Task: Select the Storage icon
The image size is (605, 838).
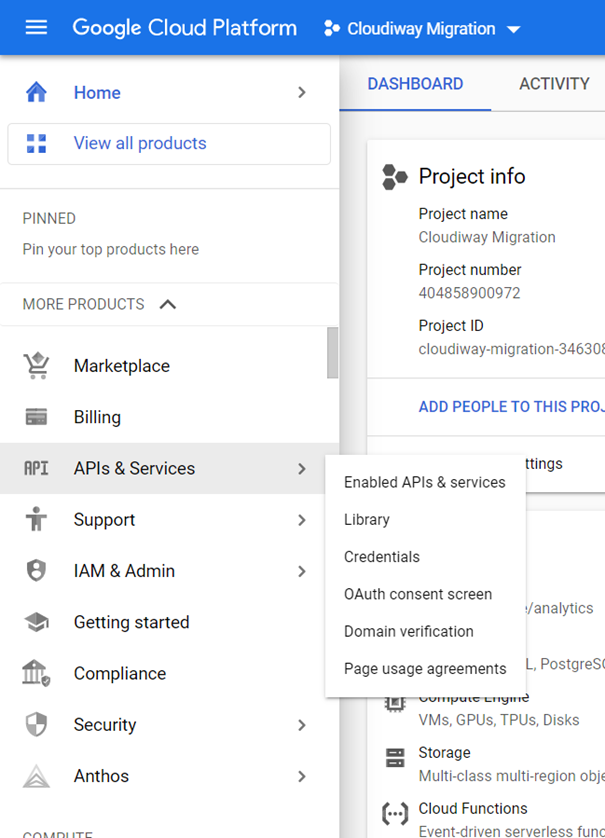Action: [395, 759]
